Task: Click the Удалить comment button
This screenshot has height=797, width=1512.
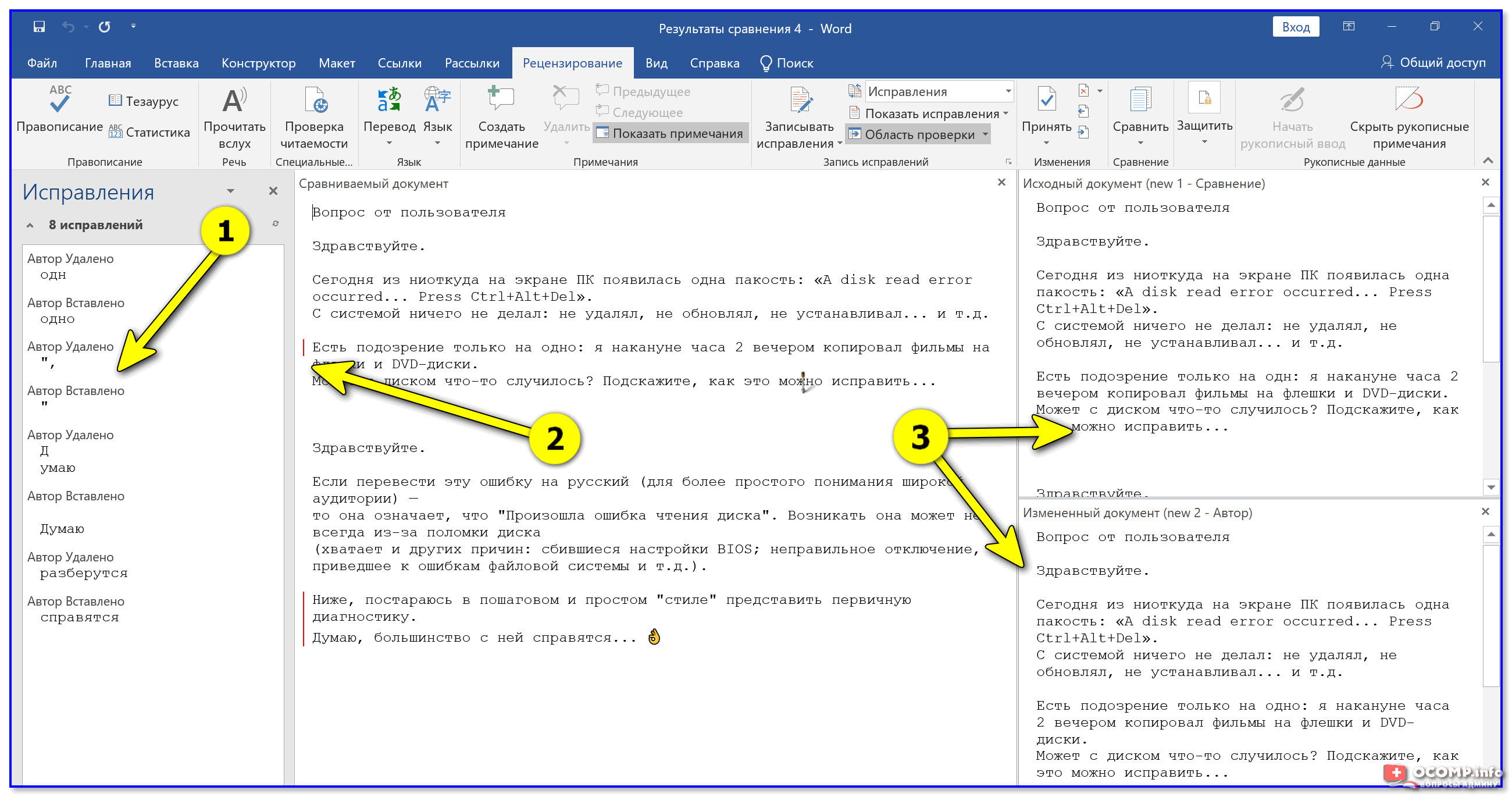Action: (x=566, y=110)
